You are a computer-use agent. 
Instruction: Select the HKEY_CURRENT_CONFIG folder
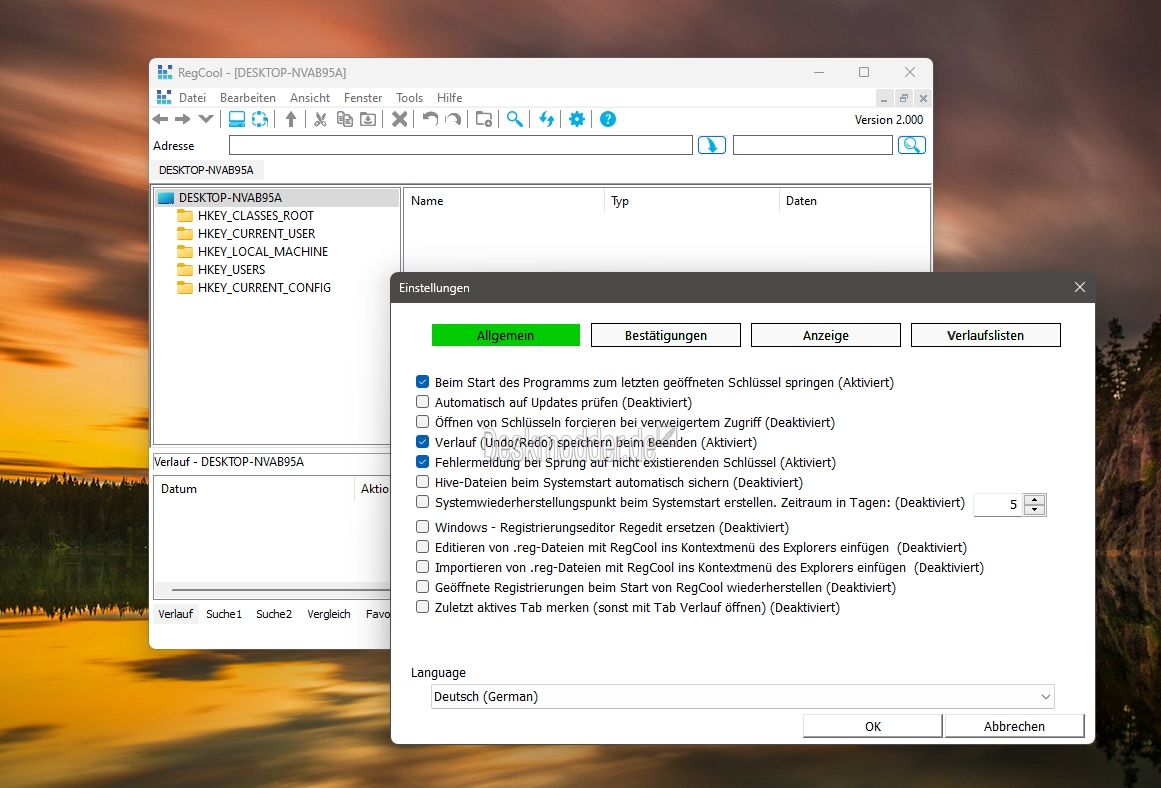(x=264, y=287)
